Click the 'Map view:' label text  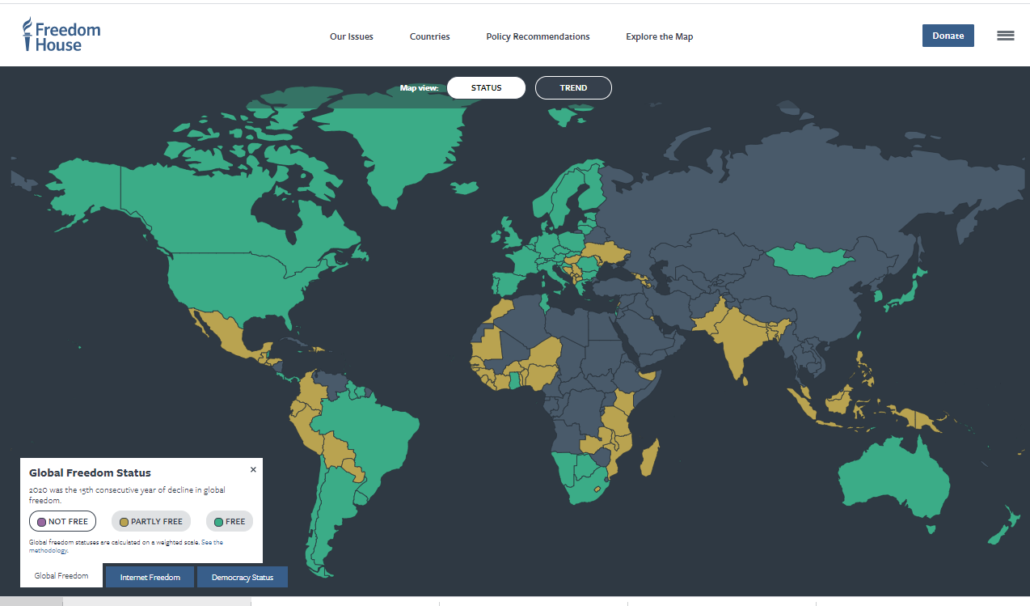pyautogui.click(x=419, y=88)
